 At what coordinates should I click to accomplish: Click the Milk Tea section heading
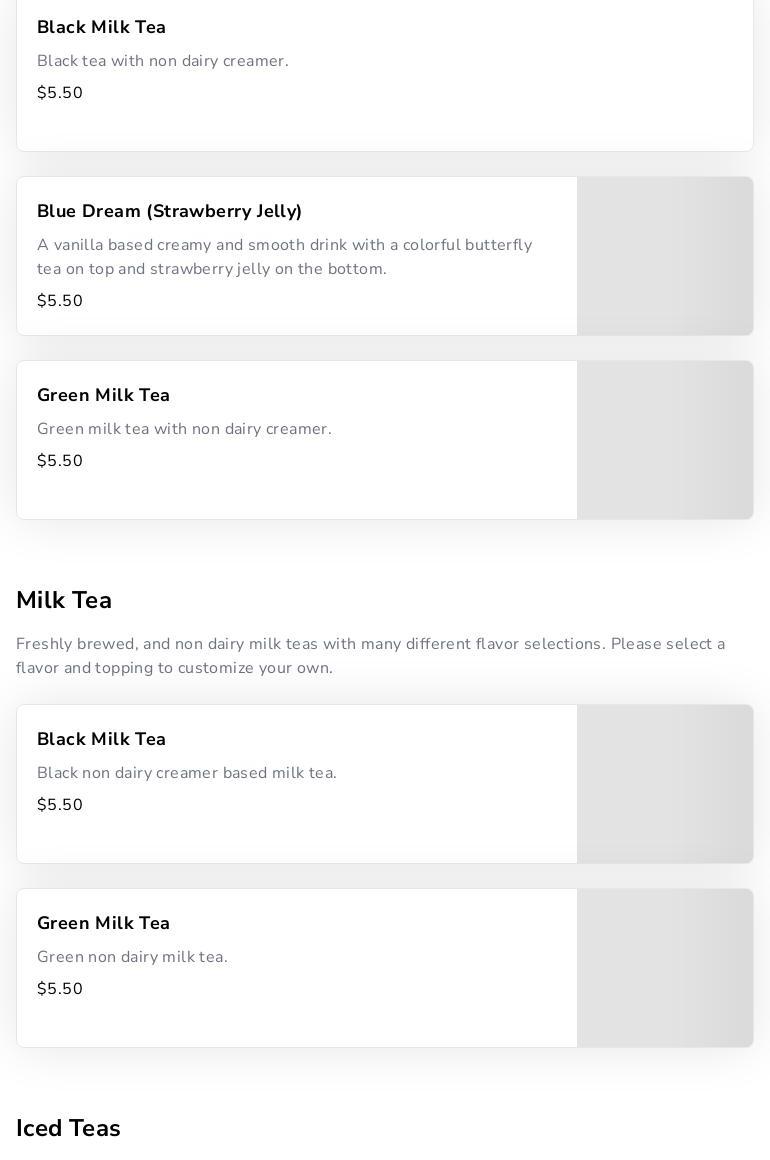tap(64, 600)
